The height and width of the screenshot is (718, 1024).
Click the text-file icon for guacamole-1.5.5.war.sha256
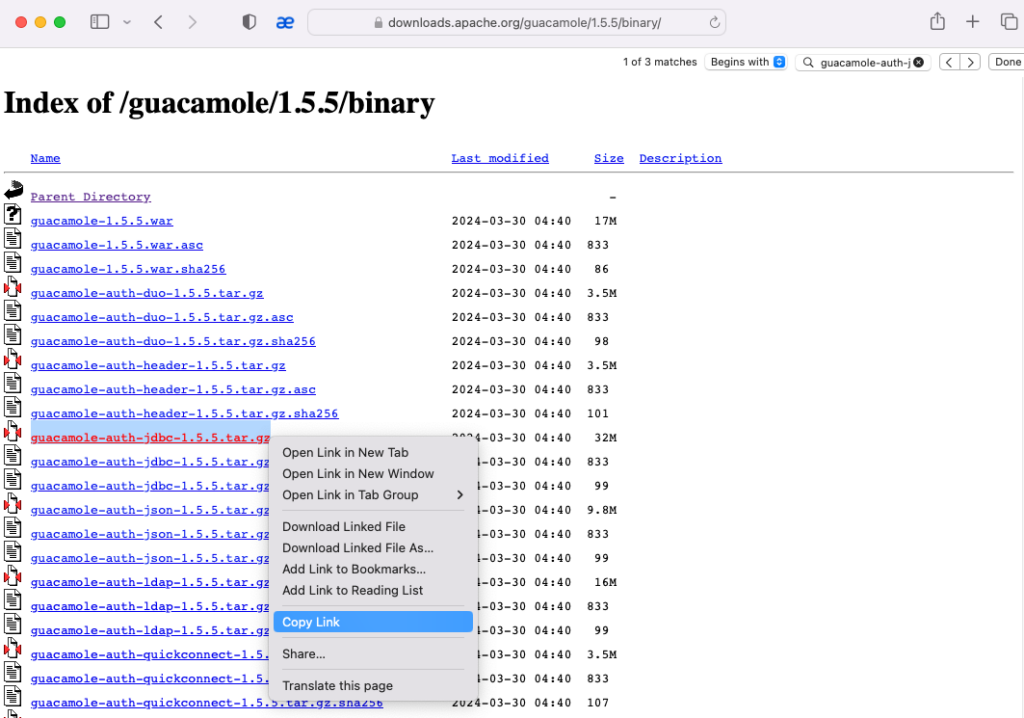[12, 263]
